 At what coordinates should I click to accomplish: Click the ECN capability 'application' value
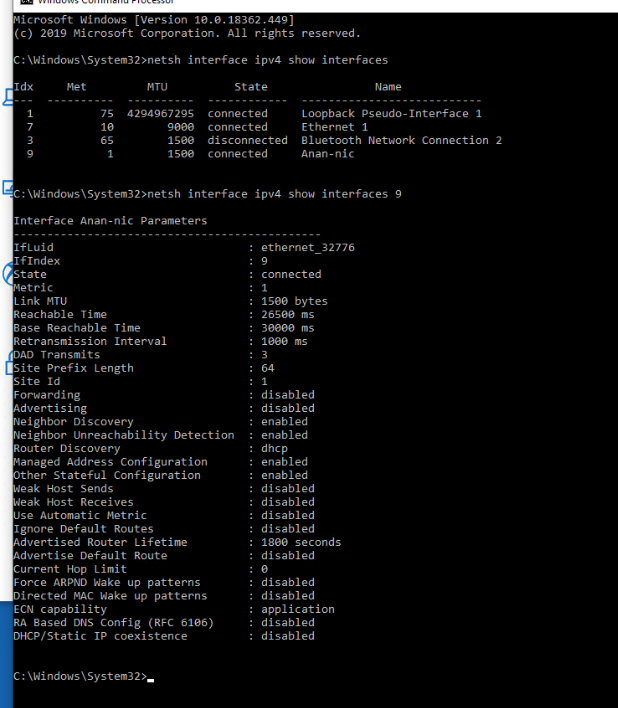click(x=297, y=610)
